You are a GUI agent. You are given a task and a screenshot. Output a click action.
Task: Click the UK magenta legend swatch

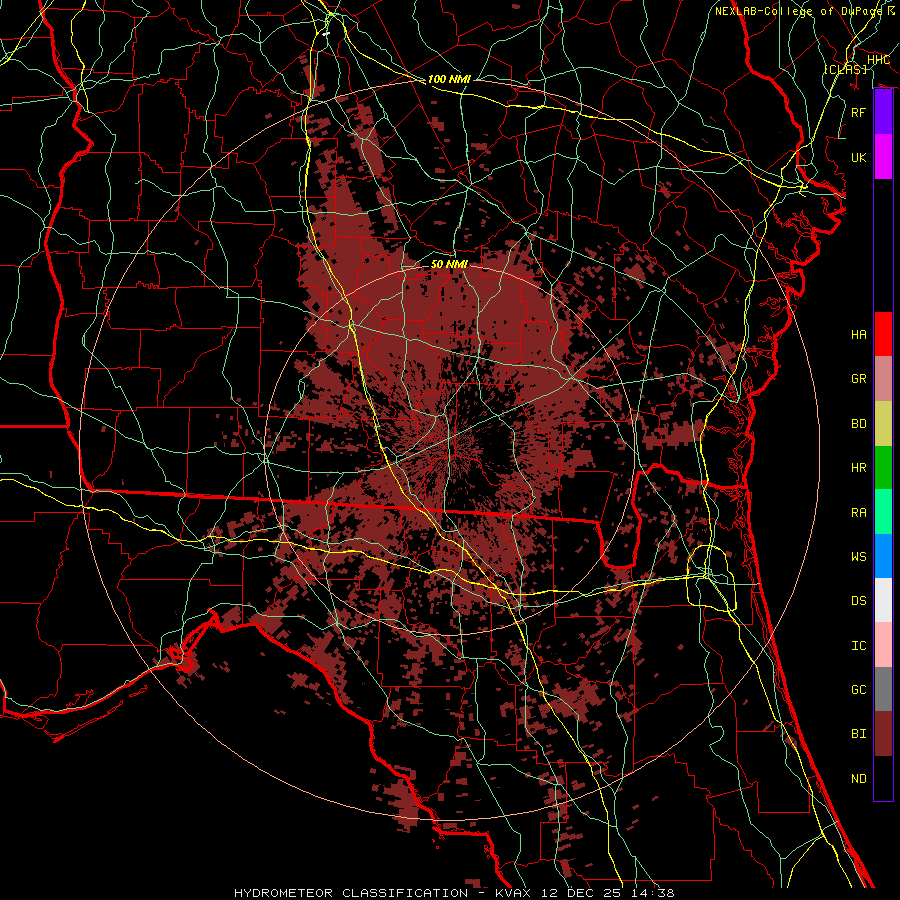pyautogui.click(x=883, y=157)
